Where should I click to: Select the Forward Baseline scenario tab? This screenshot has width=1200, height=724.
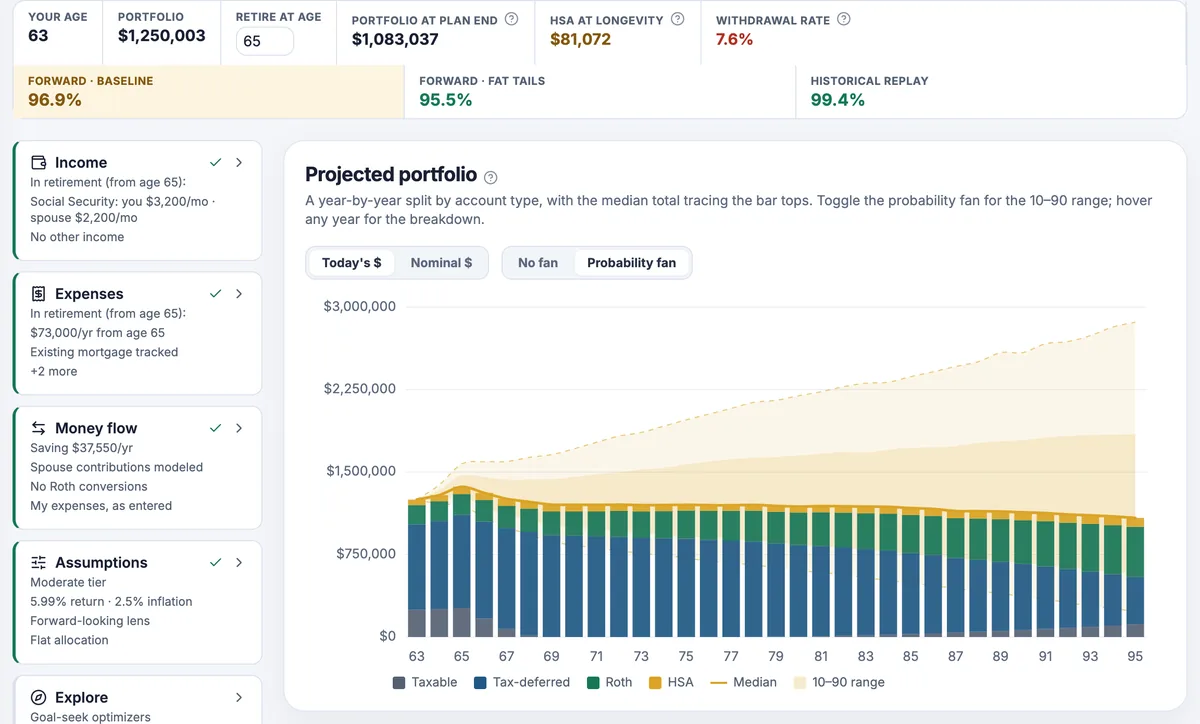(209, 92)
